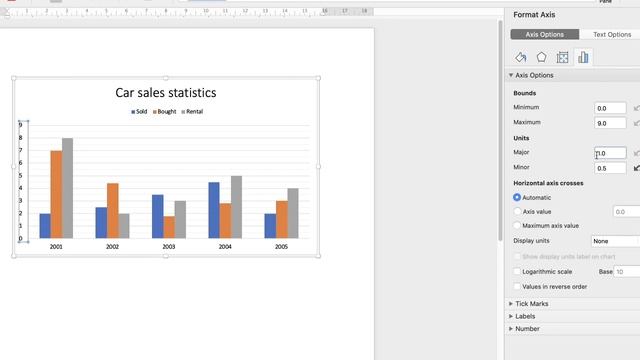Image resolution: width=640 pixels, height=360 pixels.
Task: Expand the Labels section
Action: click(x=511, y=316)
